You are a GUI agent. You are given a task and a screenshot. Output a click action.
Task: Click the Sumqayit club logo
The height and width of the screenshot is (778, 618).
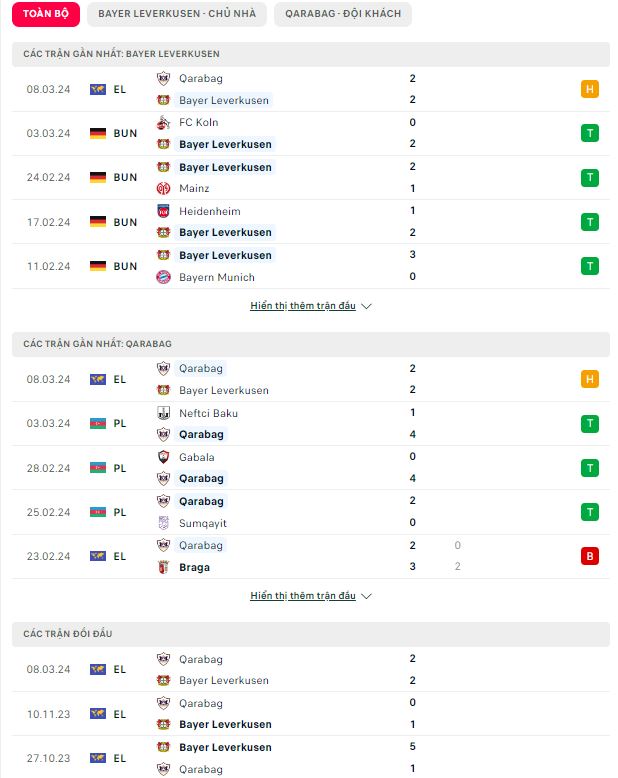(x=163, y=523)
